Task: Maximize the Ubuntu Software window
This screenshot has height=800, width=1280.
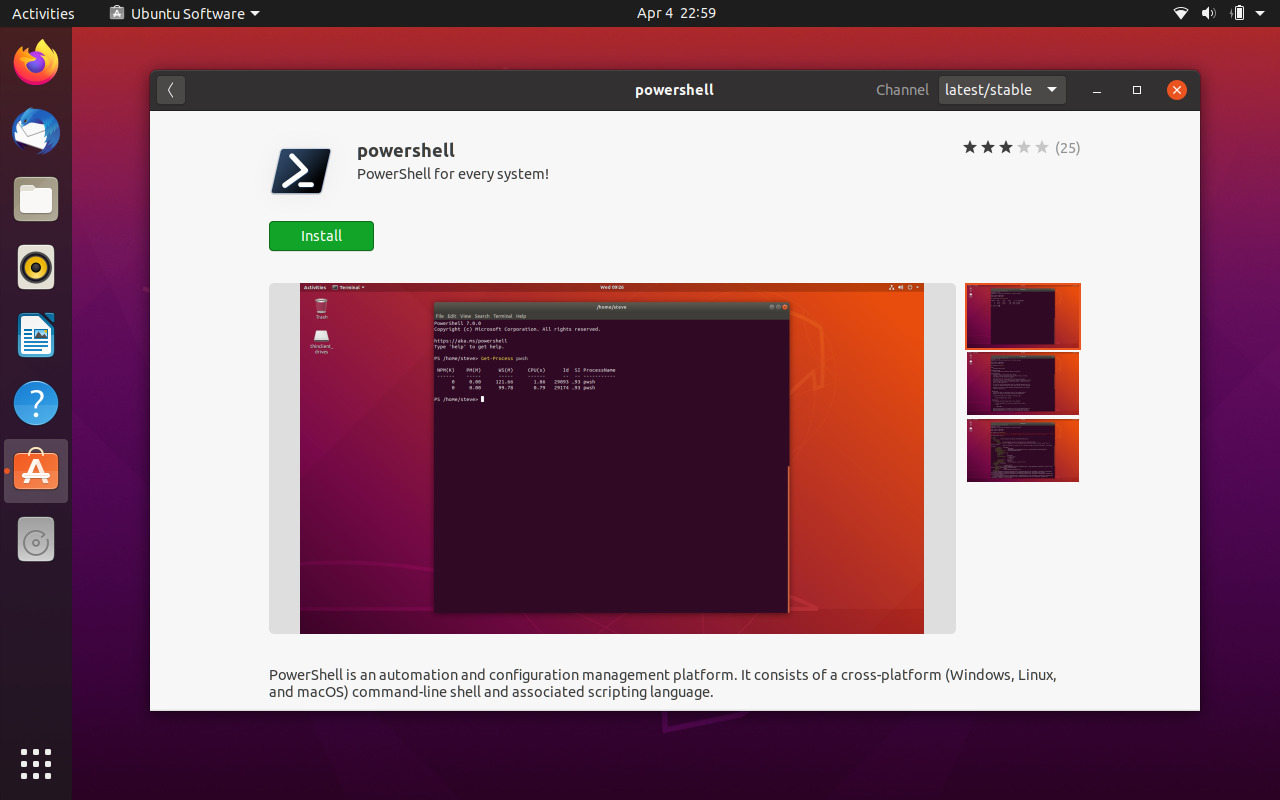Action: (x=1137, y=90)
